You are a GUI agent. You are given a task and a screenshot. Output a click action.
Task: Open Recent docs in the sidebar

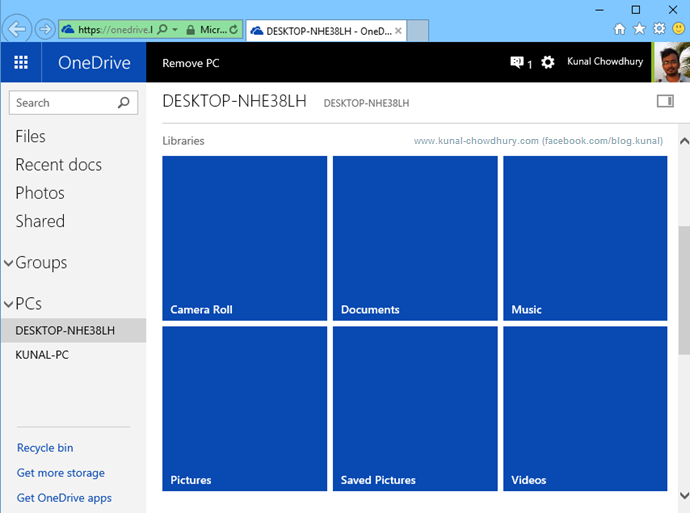[x=59, y=165]
